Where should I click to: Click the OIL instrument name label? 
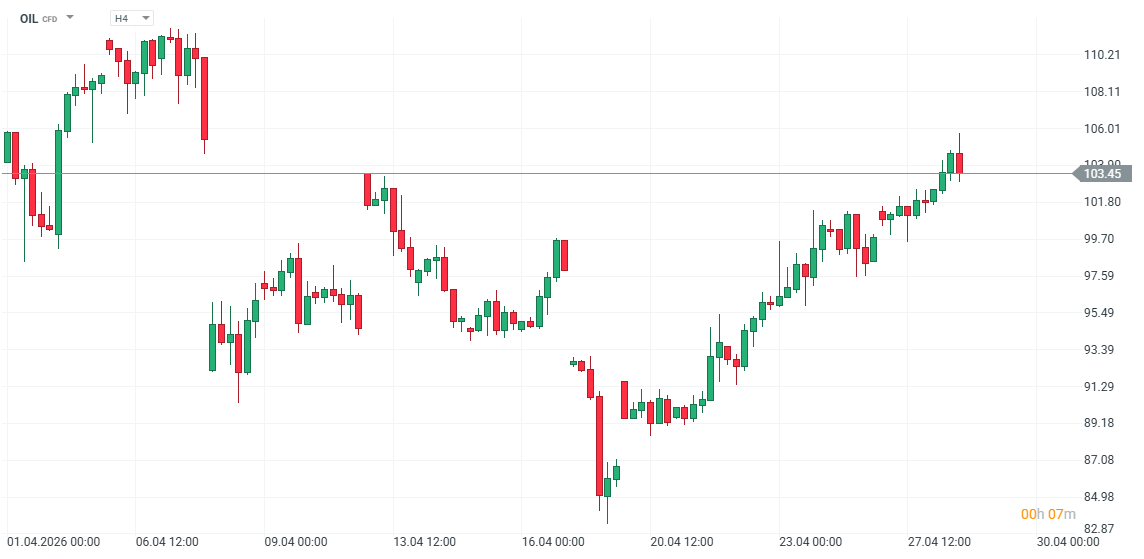pos(29,18)
